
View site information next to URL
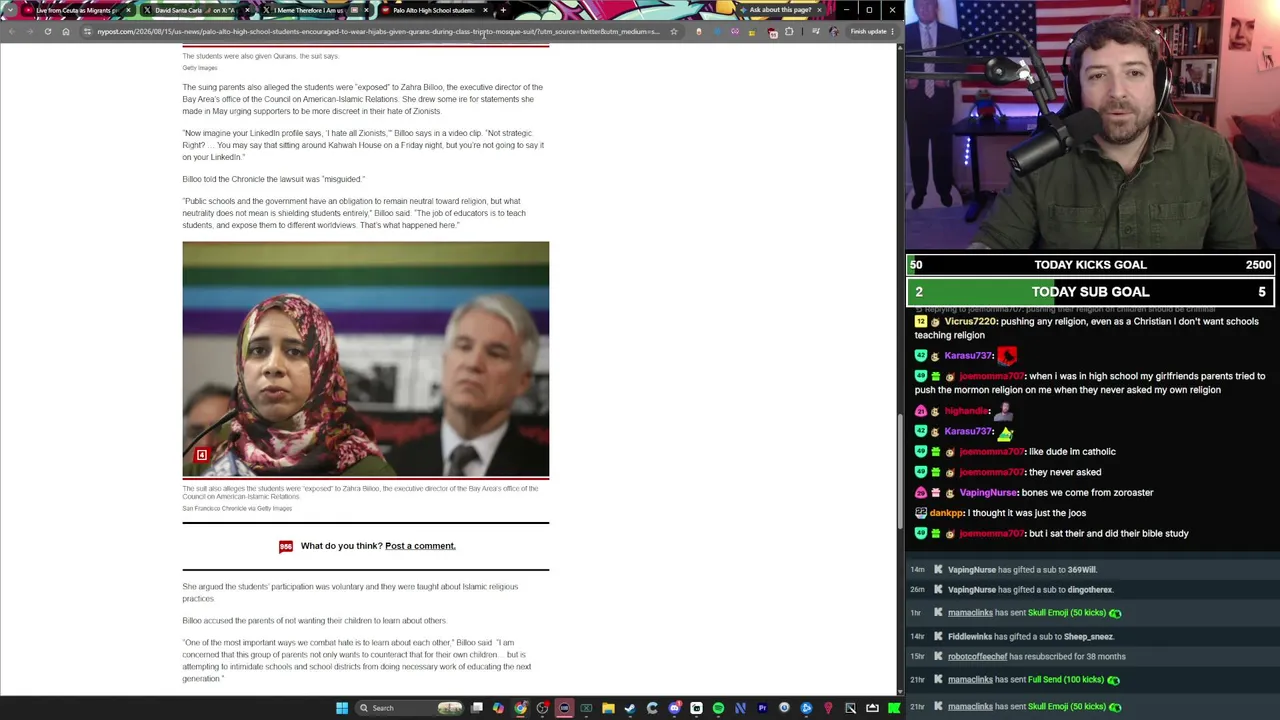[x=88, y=31]
